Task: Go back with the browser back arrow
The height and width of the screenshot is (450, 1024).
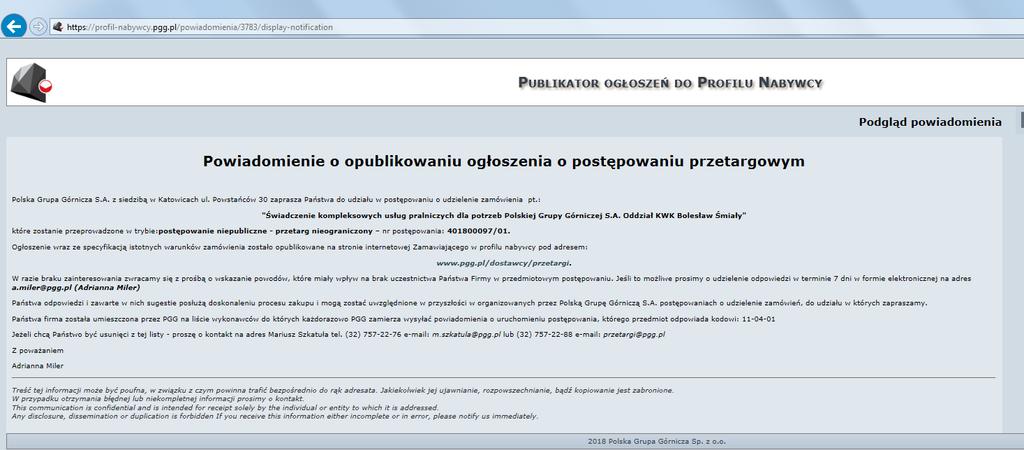Action: click(x=14, y=27)
